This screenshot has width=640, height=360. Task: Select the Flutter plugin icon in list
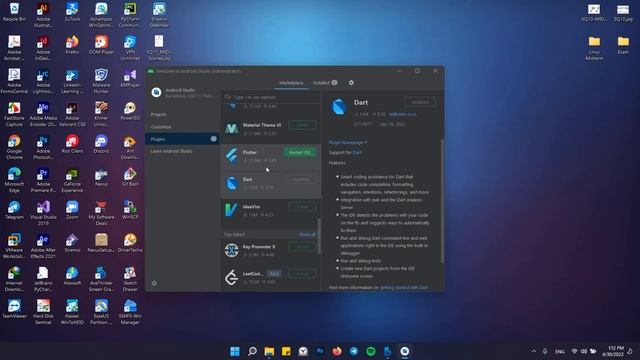pos(231,156)
